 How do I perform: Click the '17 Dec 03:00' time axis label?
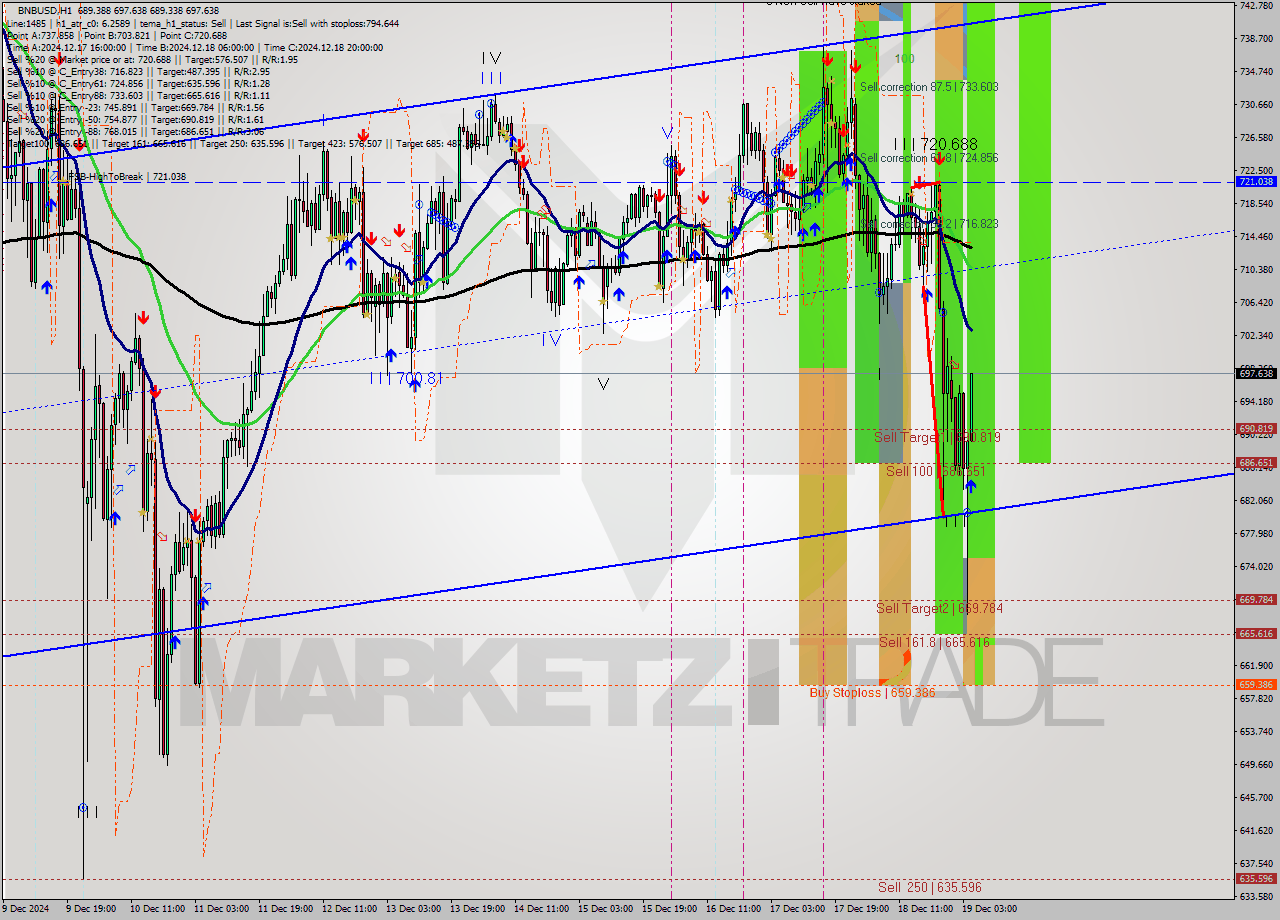click(x=797, y=909)
